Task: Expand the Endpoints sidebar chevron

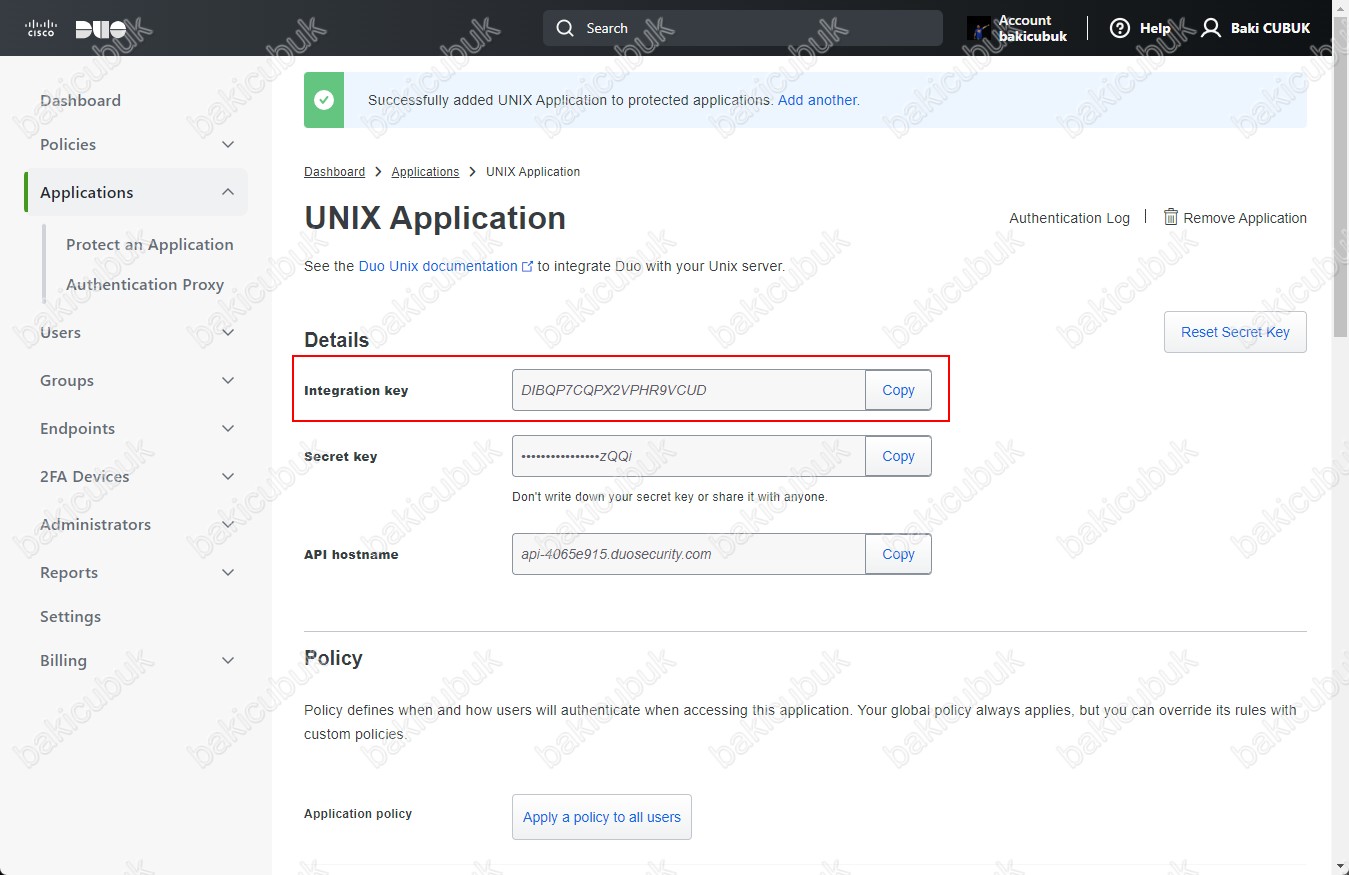Action: [228, 429]
